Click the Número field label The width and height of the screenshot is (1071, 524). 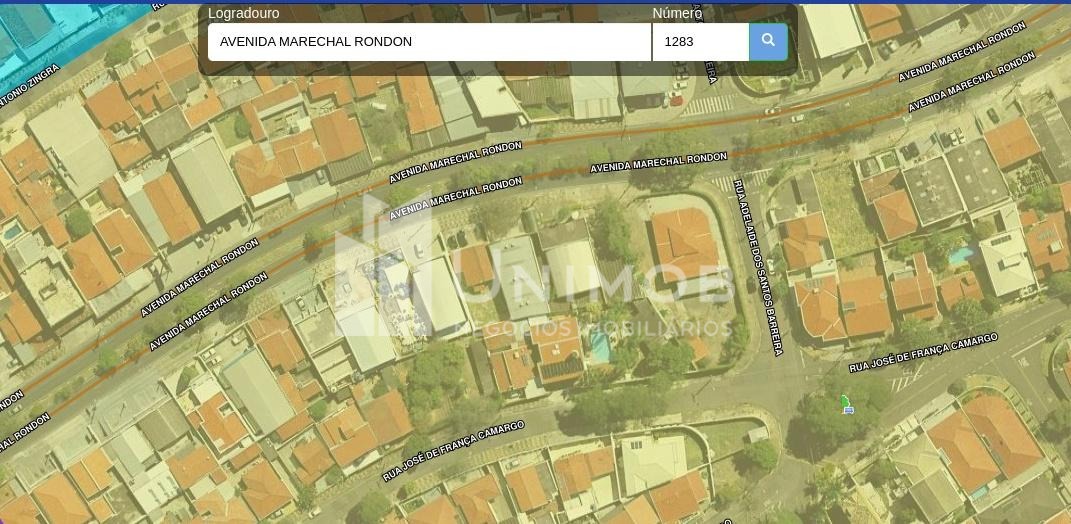pos(677,13)
